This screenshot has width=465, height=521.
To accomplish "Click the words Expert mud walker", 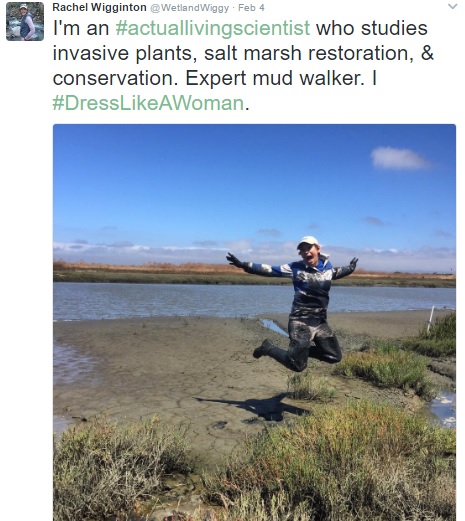I will 275,78.
